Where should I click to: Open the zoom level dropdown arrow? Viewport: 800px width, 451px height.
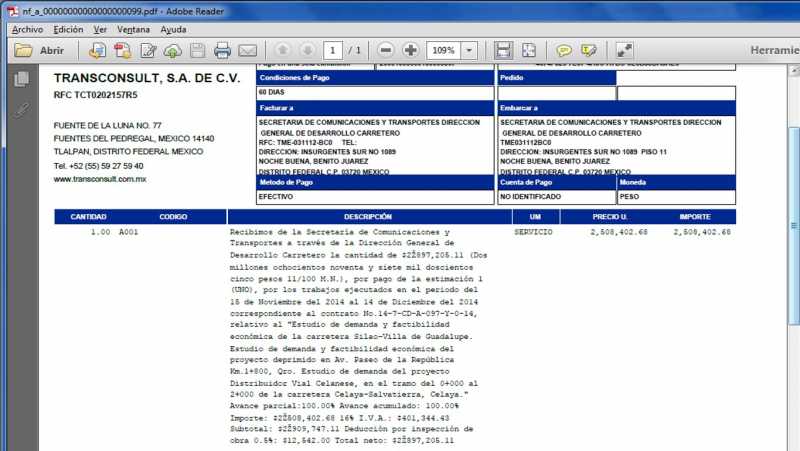[469, 50]
